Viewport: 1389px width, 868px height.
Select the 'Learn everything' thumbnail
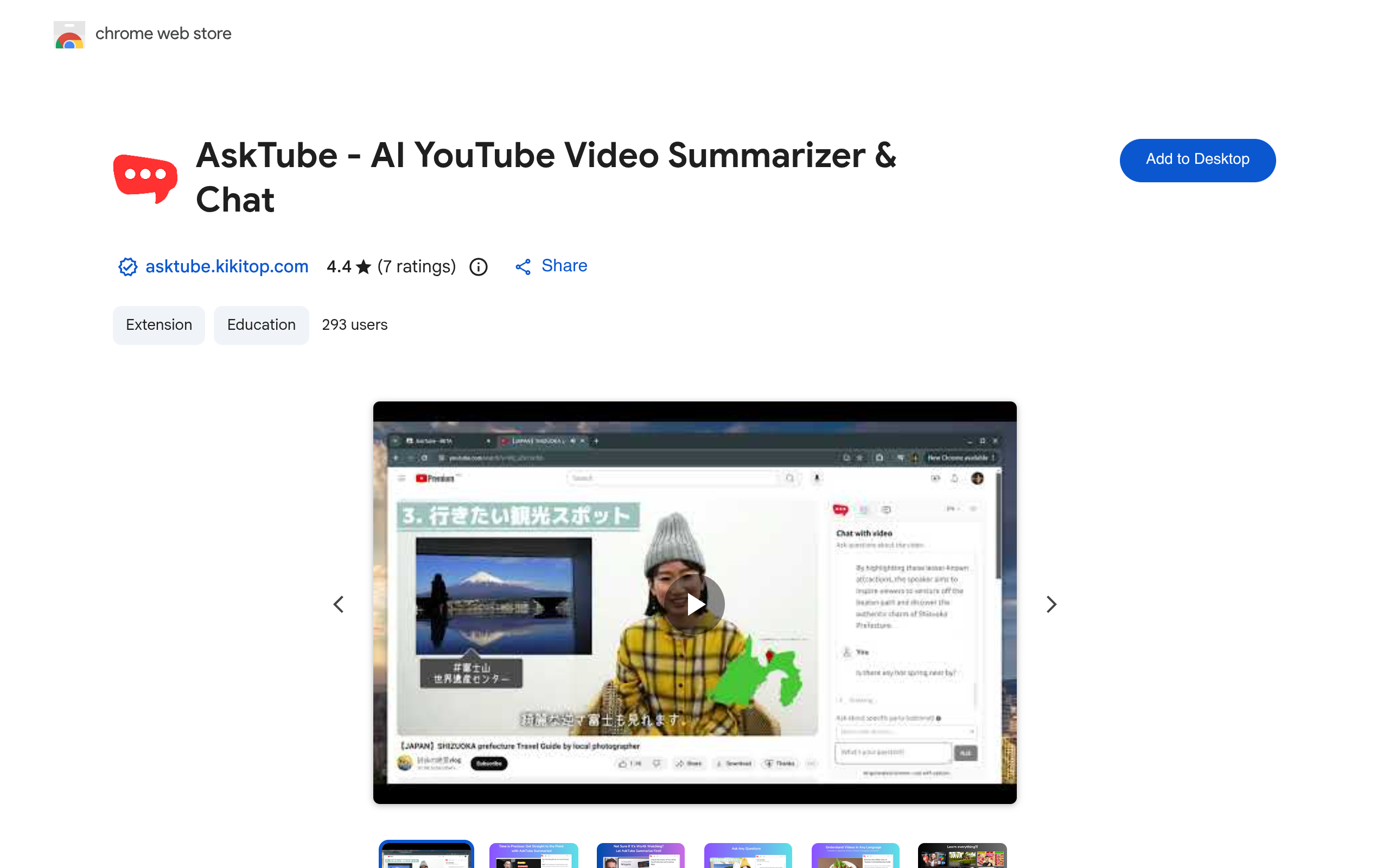(963, 856)
